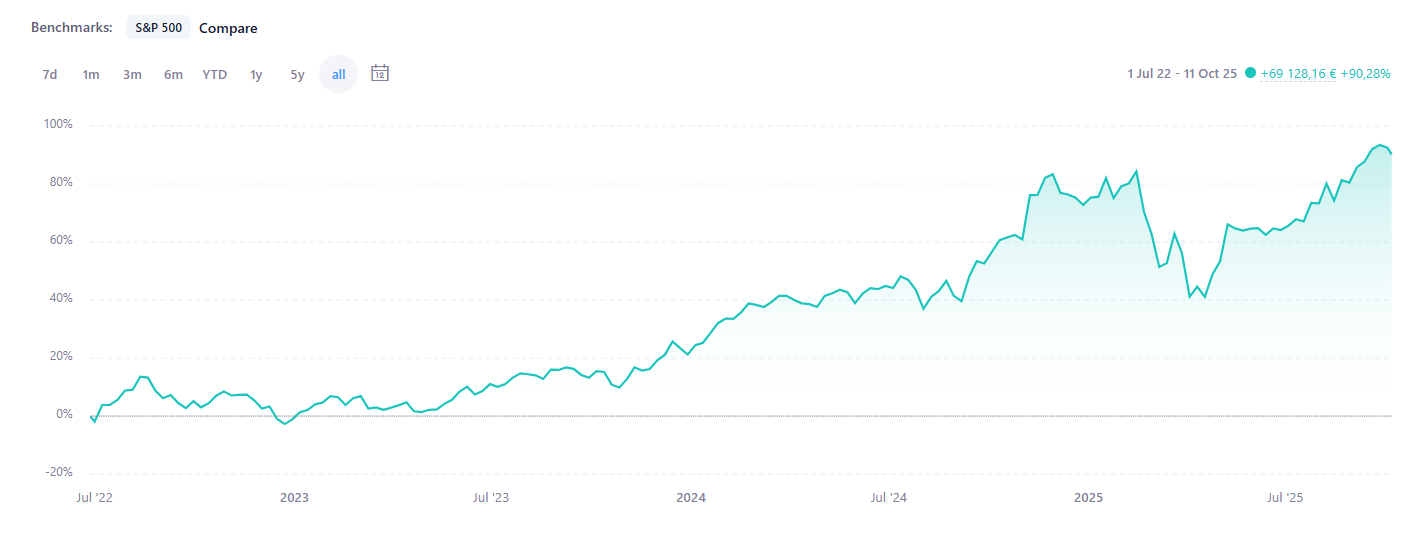The height and width of the screenshot is (539, 1426).
Task: Toggle the S&P 500 benchmark chip
Action: (158, 27)
